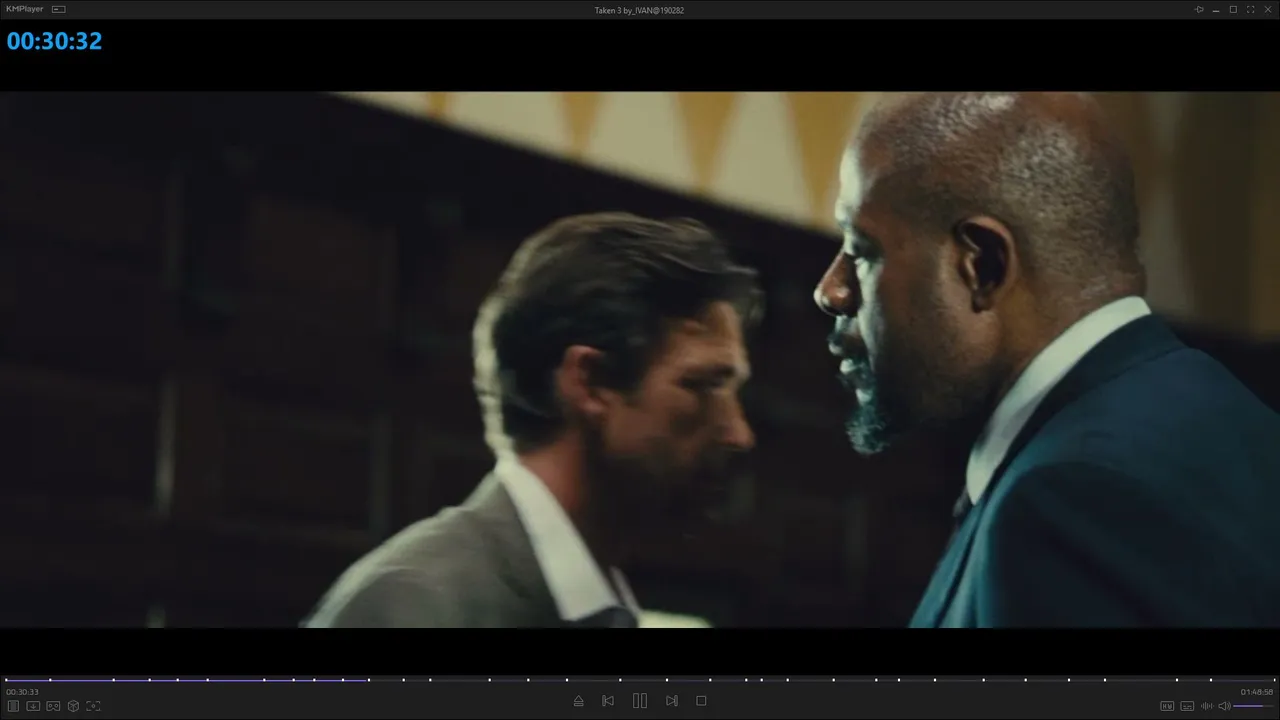Click the elapsed time 00:30:33

[x=22, y=692]
